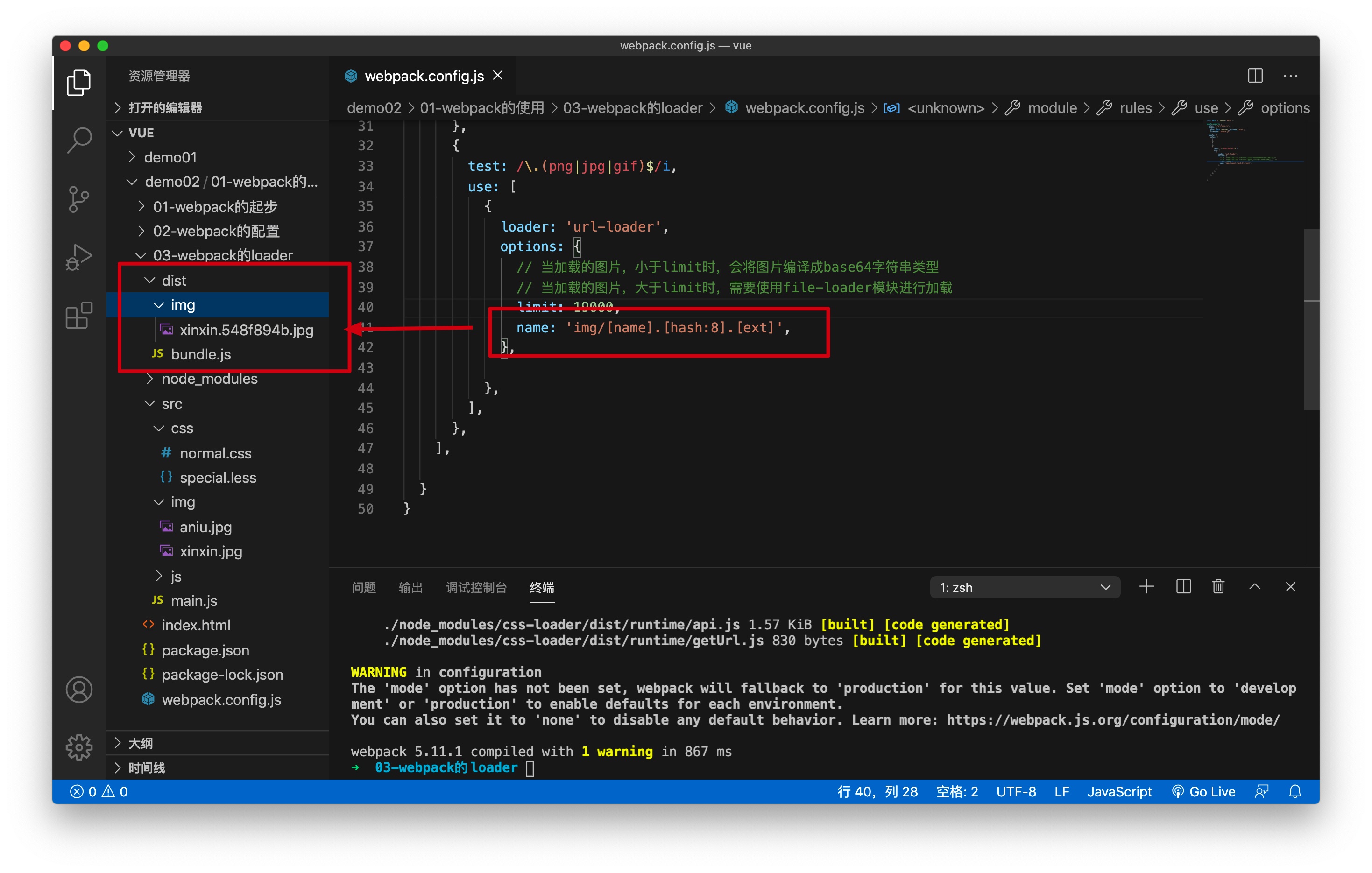Open the Extensions view
Viewport: 1372px width, 873px height.
(79, 316)
